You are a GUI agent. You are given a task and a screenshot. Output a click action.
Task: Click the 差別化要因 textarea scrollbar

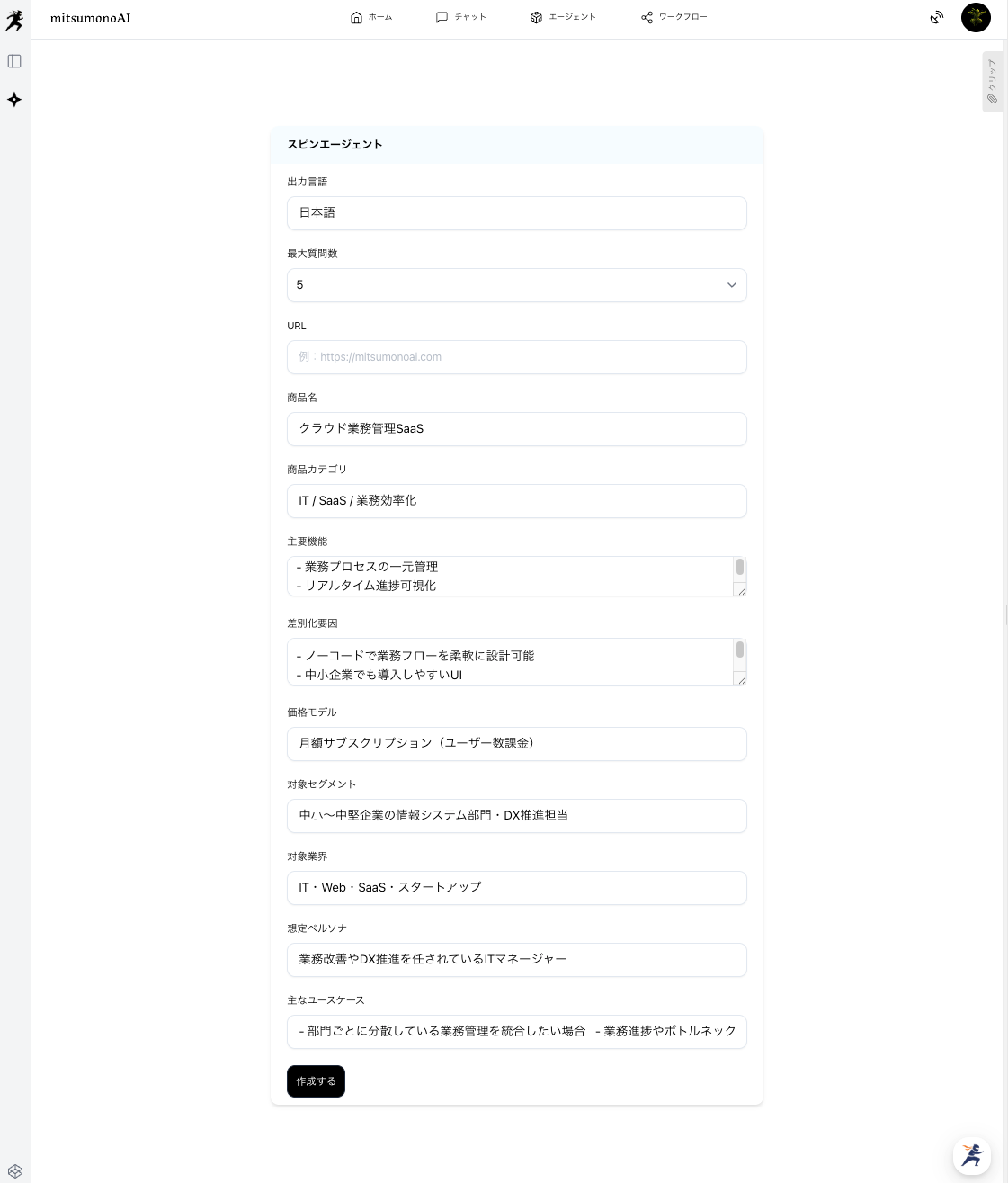coord(740,650)
